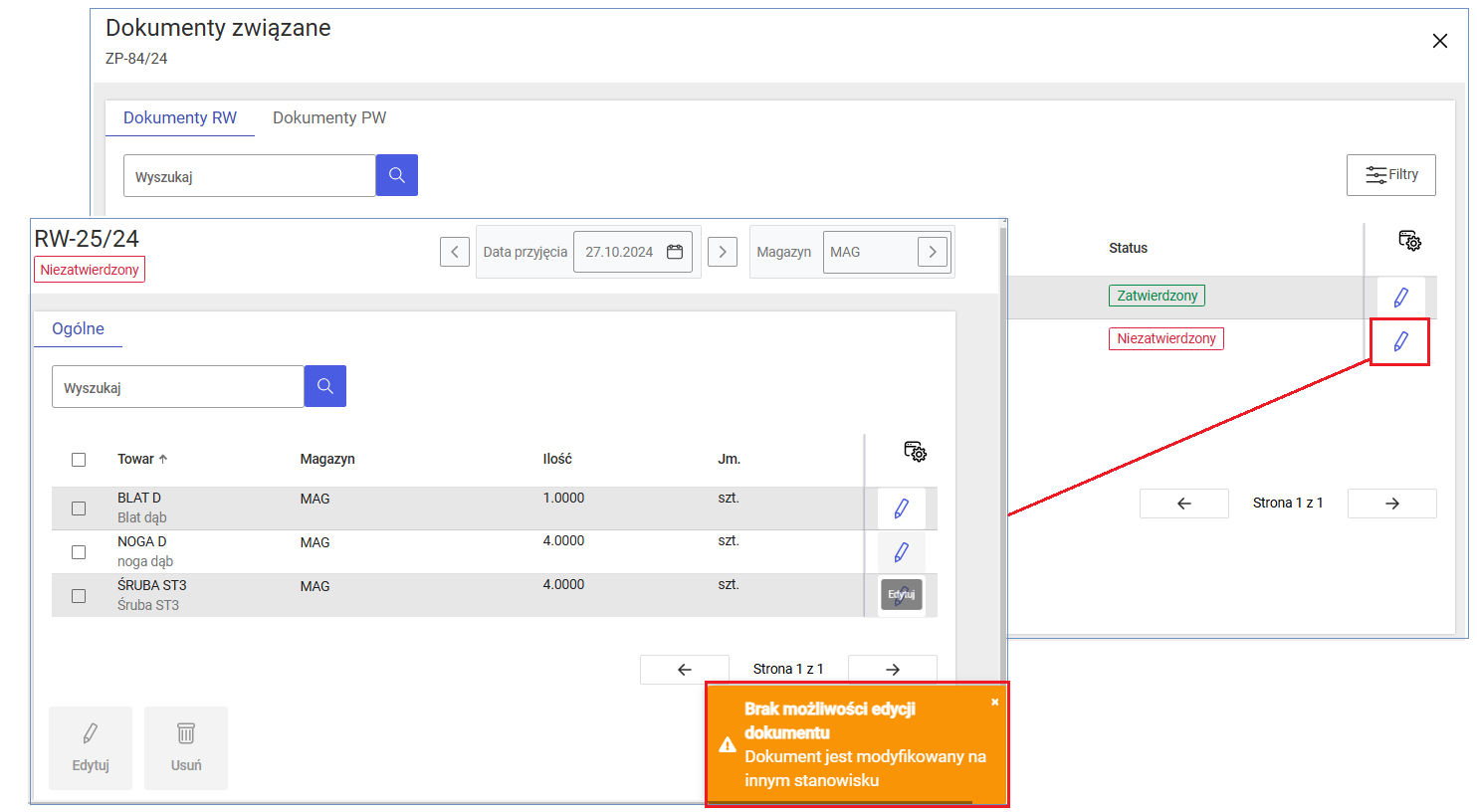Click the Usuń button
1477x812 pixels.
tap(186, 748)
